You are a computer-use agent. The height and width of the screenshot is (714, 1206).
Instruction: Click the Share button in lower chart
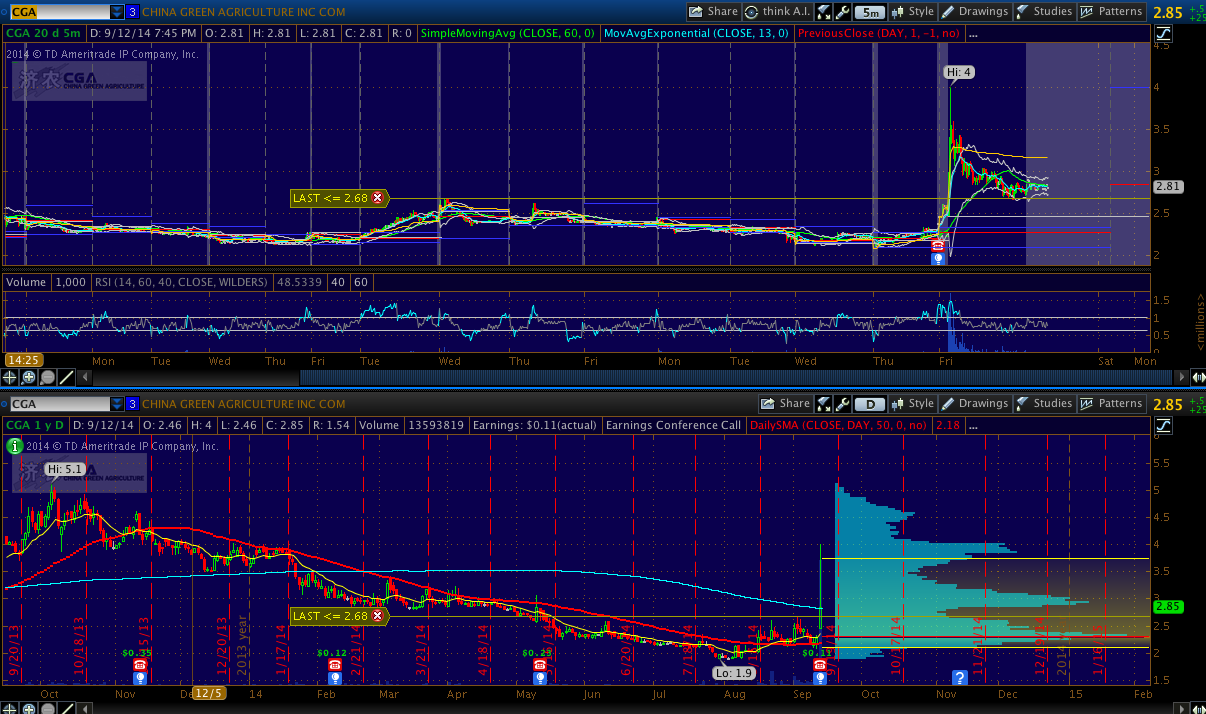pyautogui.click(x=786, y=404)
